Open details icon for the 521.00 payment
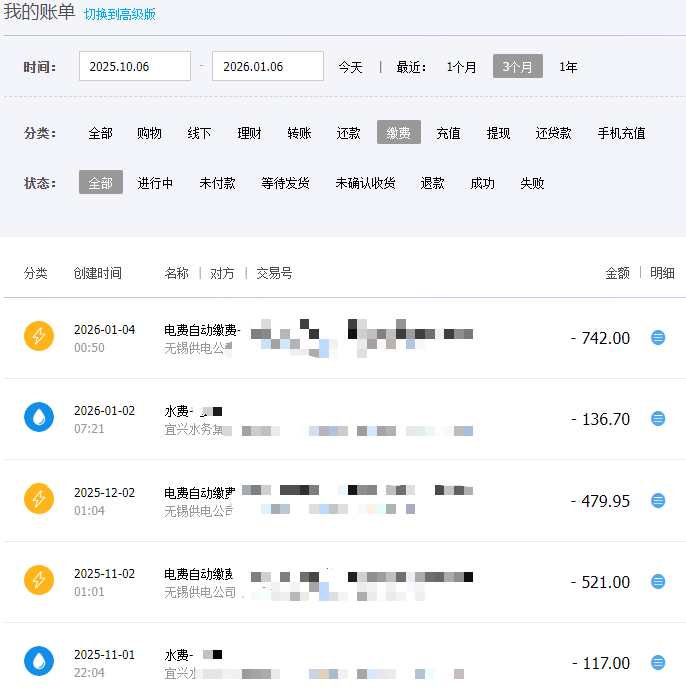Image resolution: width=686 pixels, height=697 pixels. (x=658, y=582)
